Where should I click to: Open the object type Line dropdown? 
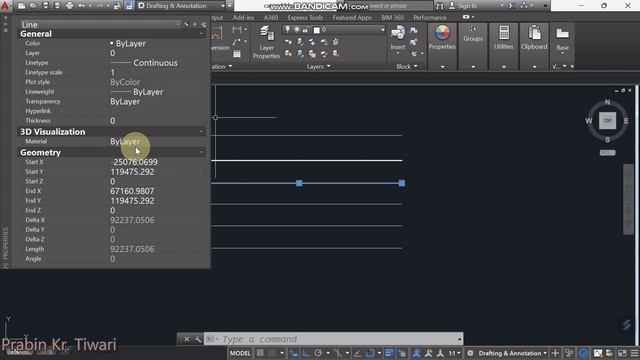pyautogui.click(x=100, y=24)
